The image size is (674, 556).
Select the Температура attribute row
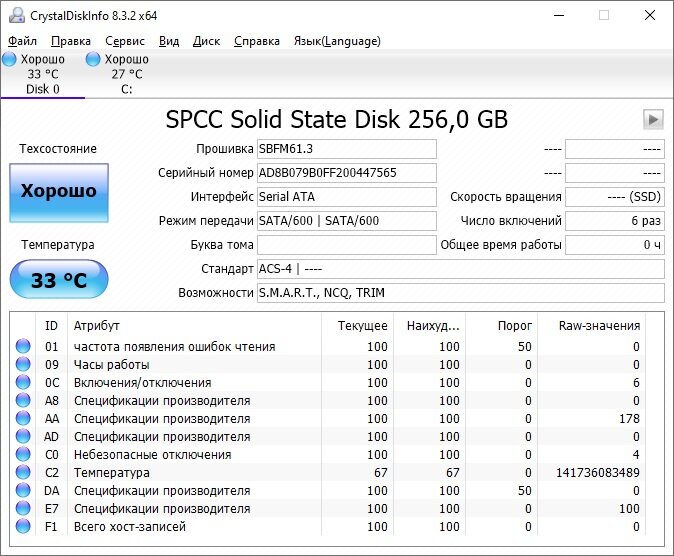pyautogui.click(x=328, y=473)
